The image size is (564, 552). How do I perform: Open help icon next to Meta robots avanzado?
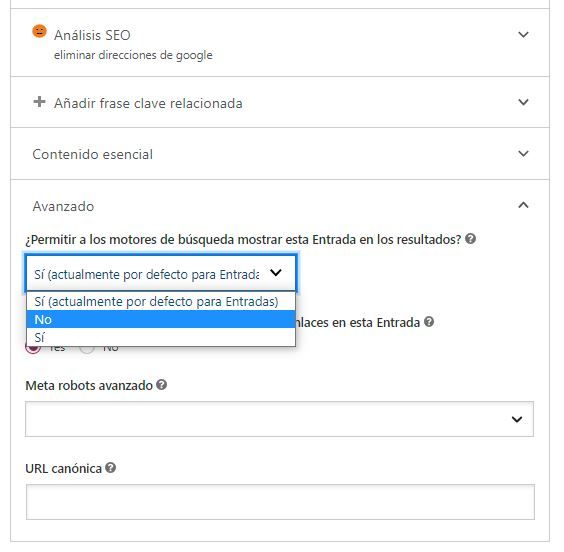click(x=162, y=385)
